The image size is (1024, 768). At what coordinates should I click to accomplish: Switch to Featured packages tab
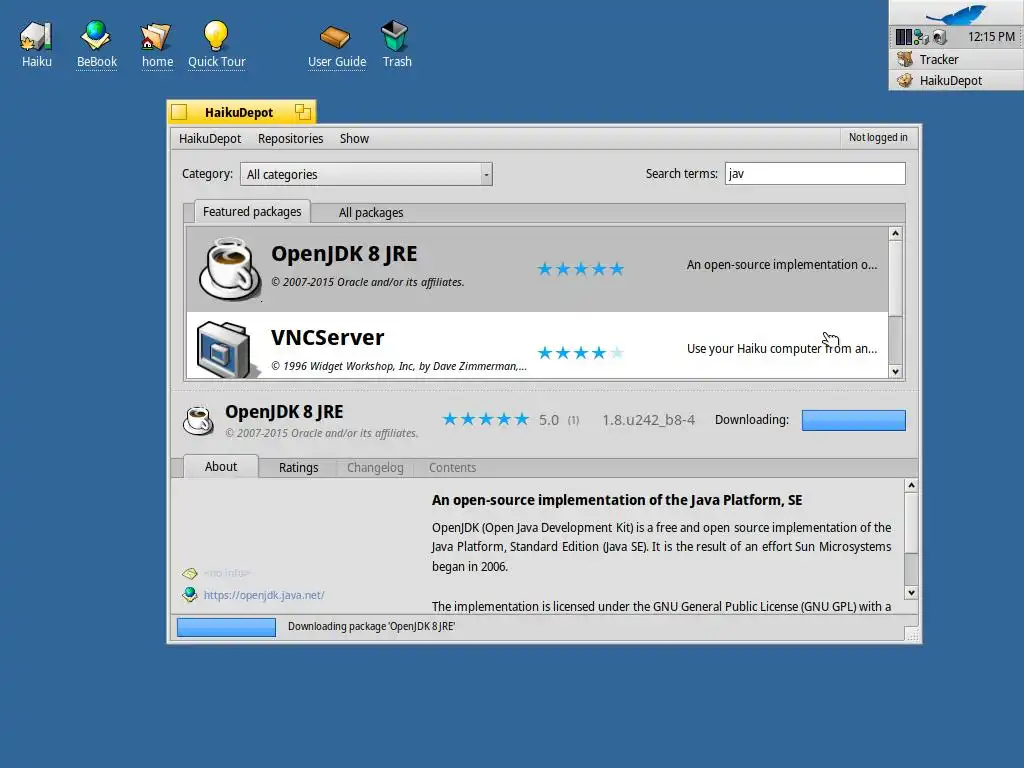(252, 212)
